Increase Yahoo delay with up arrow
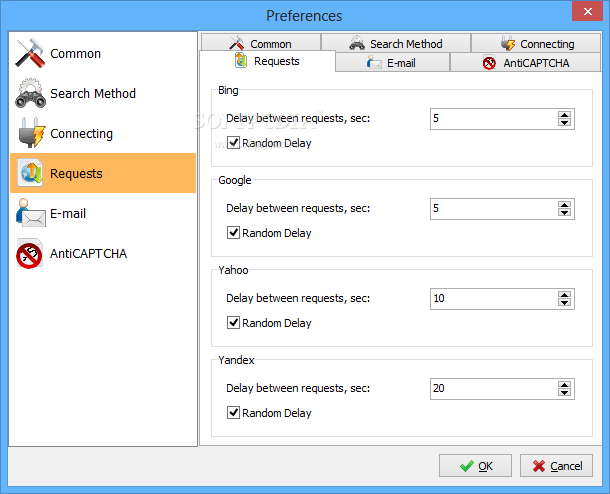The height and width of the screenshot is (494, 610). click(x=564, y=295)
